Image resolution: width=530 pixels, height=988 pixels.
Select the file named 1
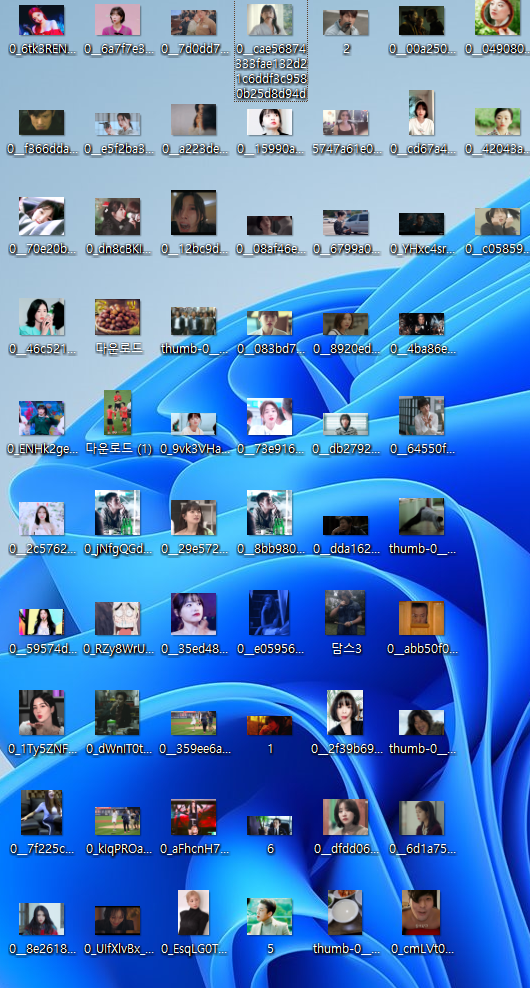pyautogui.click(x=270, y=726)
